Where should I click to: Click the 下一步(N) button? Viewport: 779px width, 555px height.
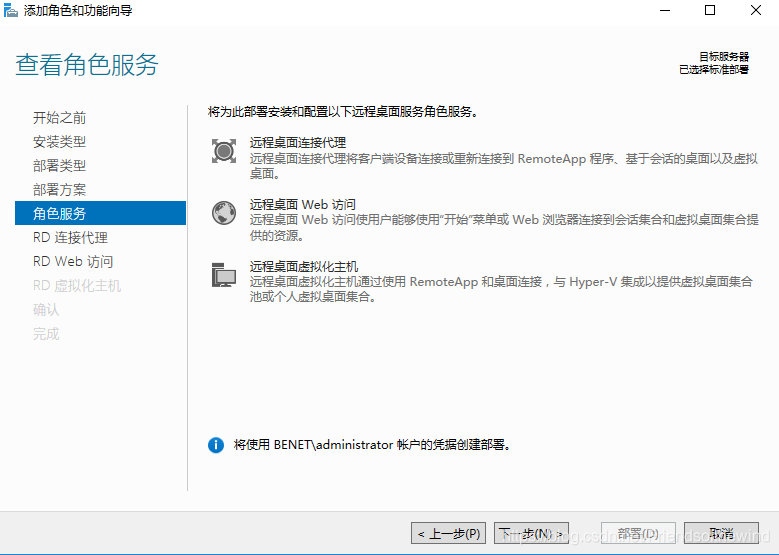tap(531, 534)
